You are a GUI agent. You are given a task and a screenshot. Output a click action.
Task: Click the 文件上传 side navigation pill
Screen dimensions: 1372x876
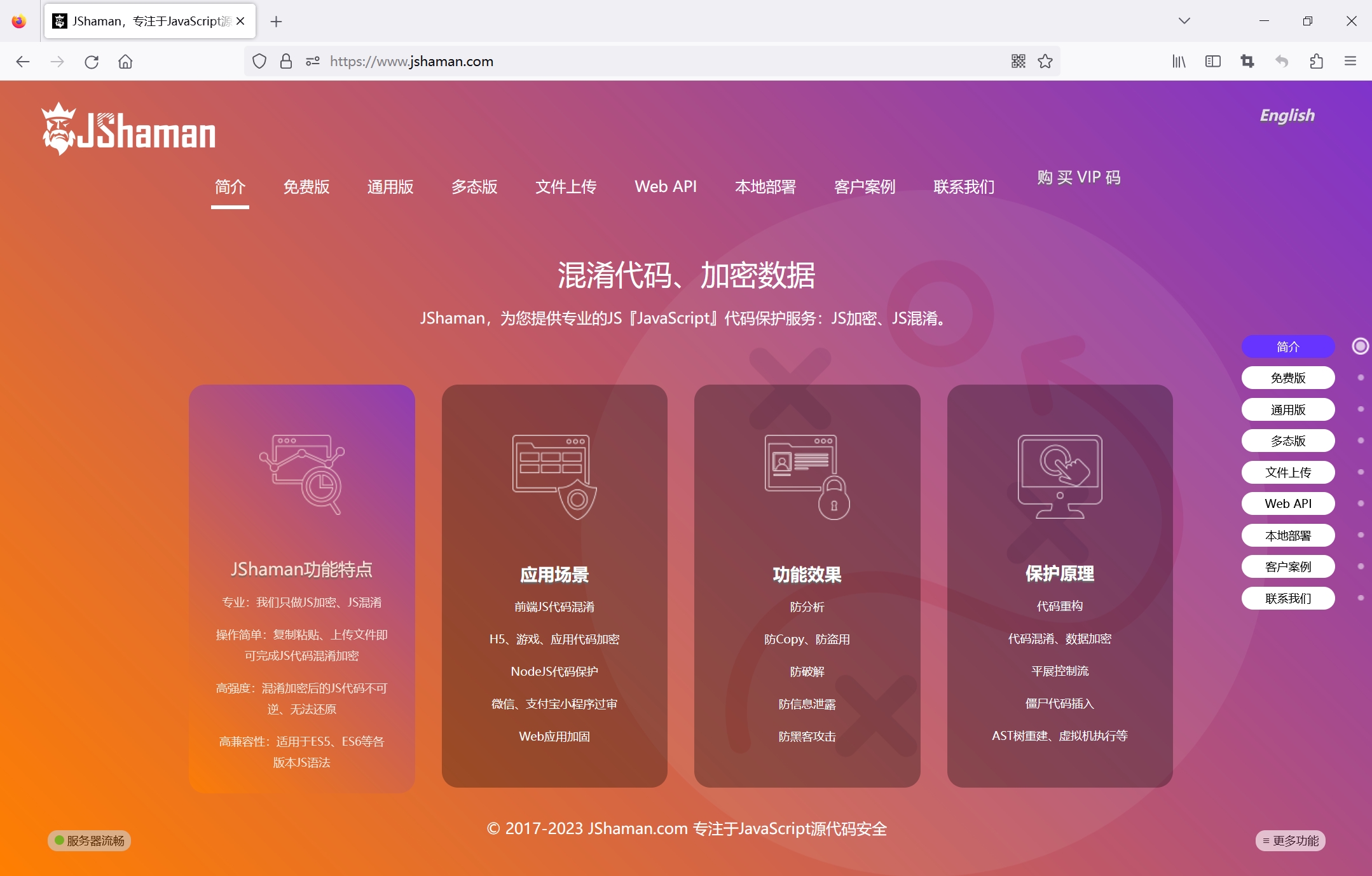pyautogui.click(x=1288, y=472)
